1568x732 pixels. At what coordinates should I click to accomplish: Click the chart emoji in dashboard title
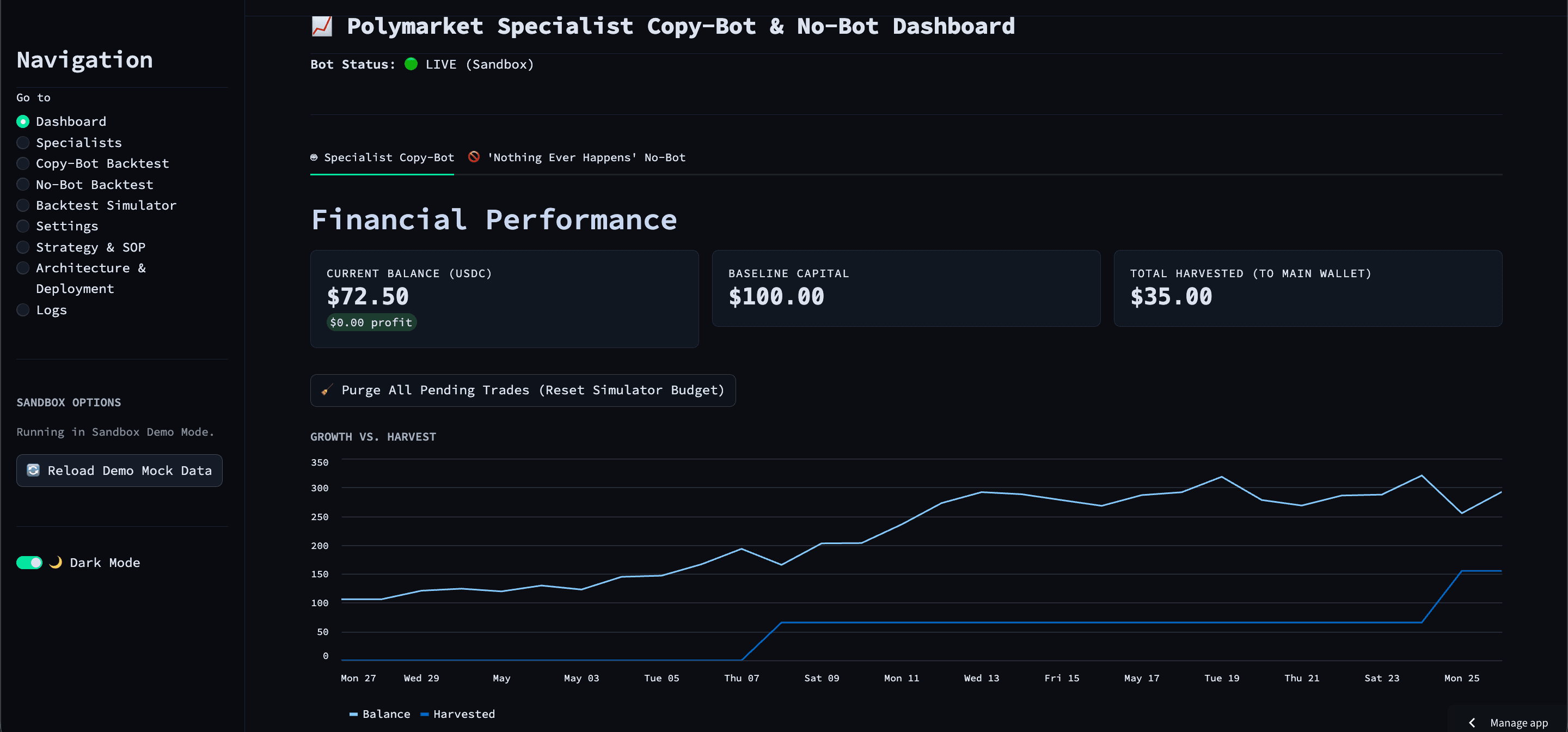(322, 26)
